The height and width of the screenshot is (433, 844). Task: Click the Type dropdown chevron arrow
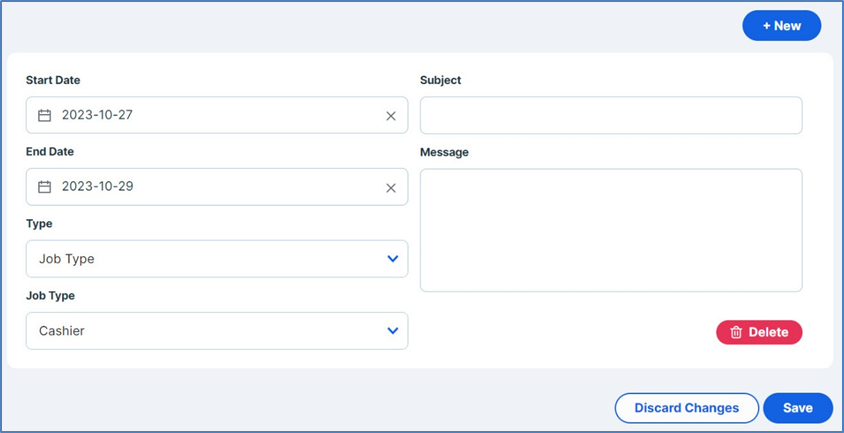click(x=392, y=259)
